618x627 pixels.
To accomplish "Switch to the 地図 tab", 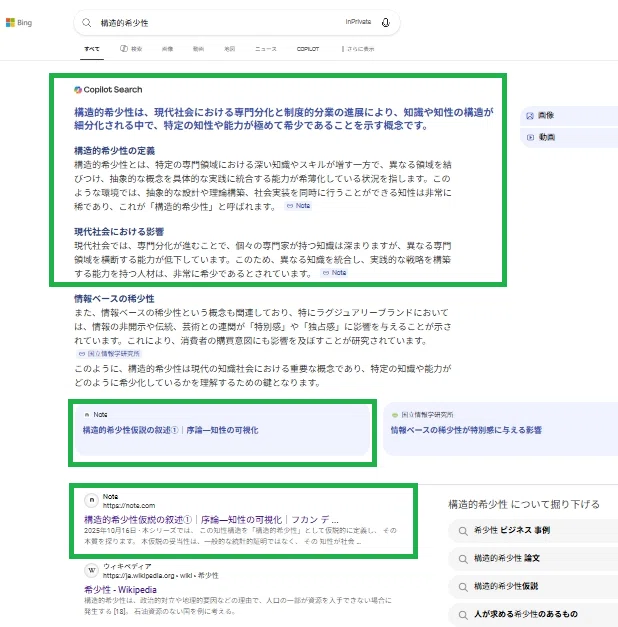I will [x=230, y=49].
